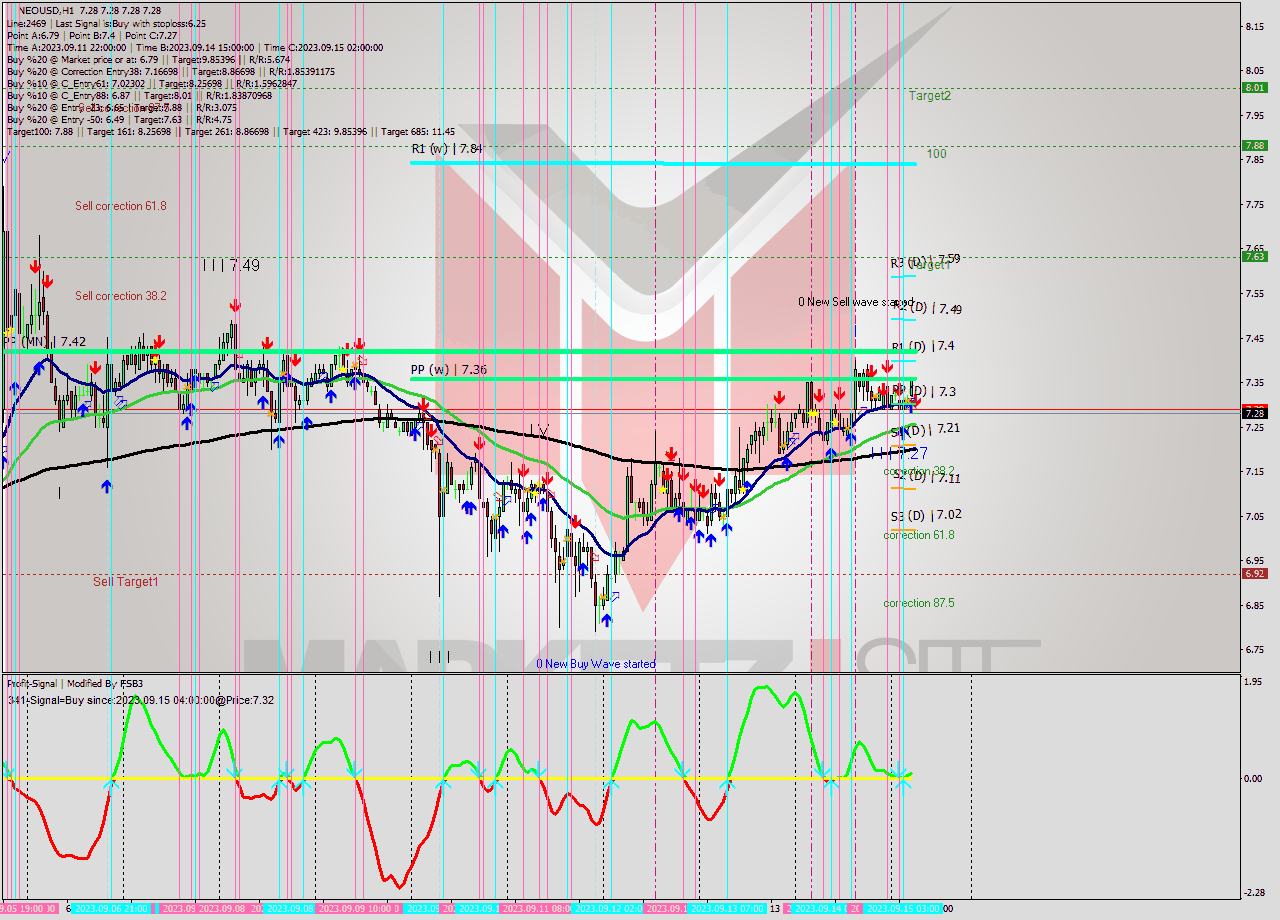1280x920 pixels.
Task: Select the 'R3 (D) | 7.59' resistance label
Action: click(926, 260)
